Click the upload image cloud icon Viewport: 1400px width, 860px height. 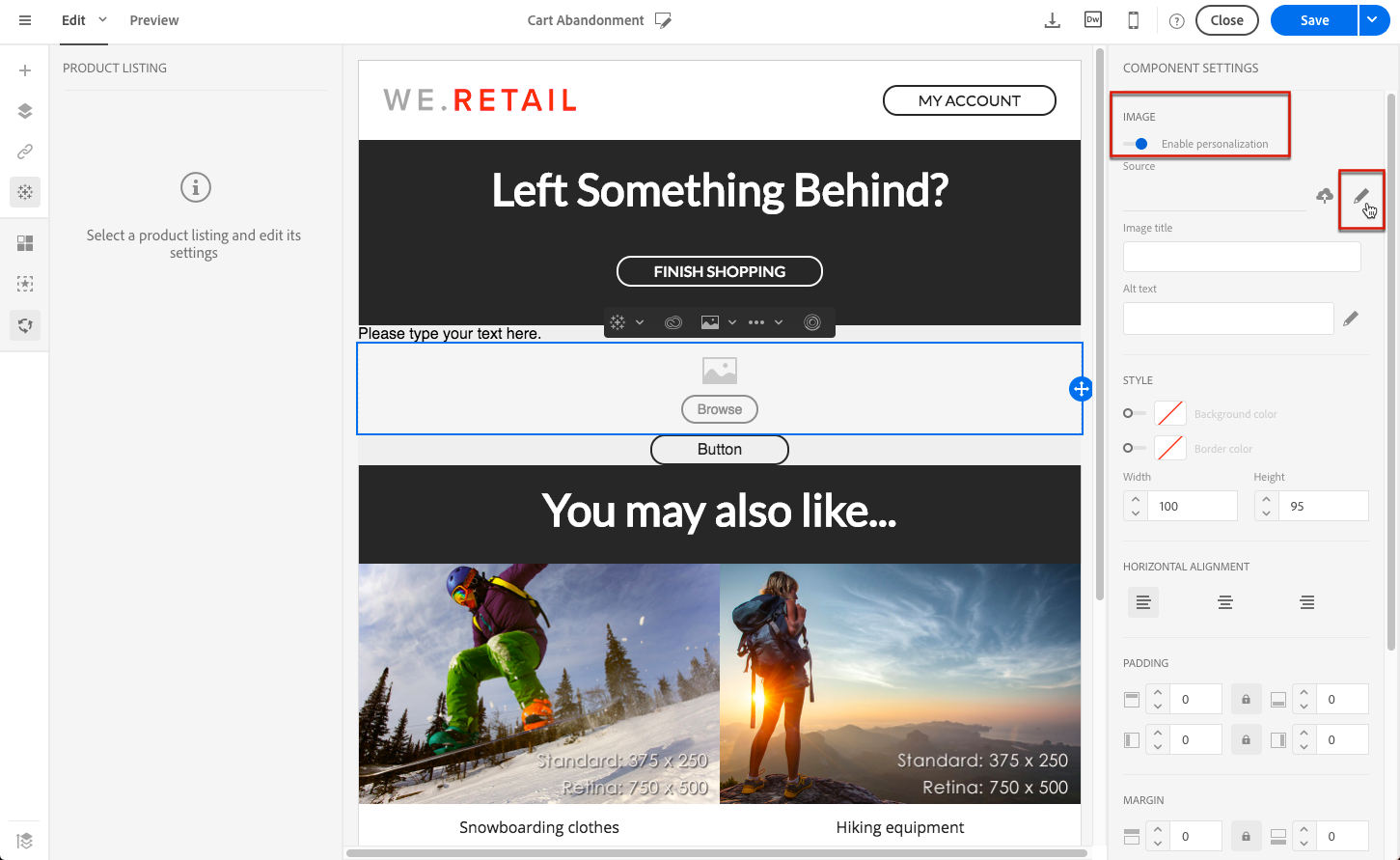tap(1325, 196)
